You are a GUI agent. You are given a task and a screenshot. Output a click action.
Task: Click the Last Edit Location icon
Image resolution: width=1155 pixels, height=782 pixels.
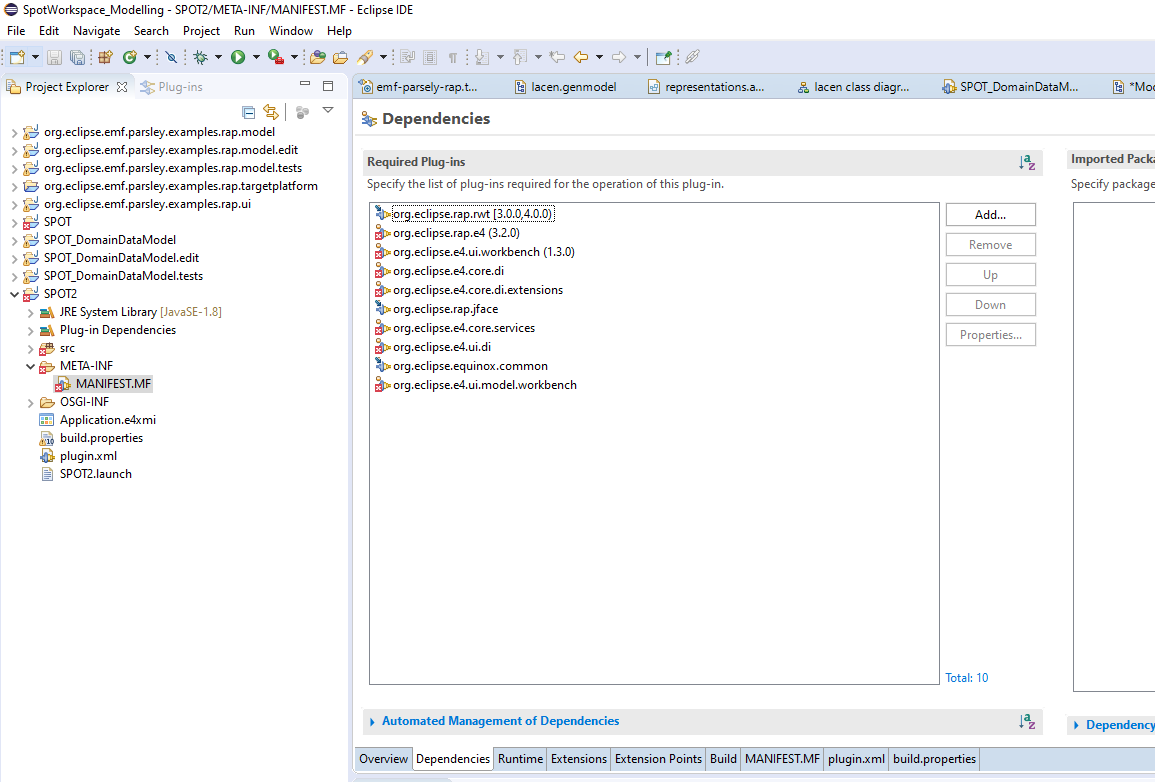(558, 57)
